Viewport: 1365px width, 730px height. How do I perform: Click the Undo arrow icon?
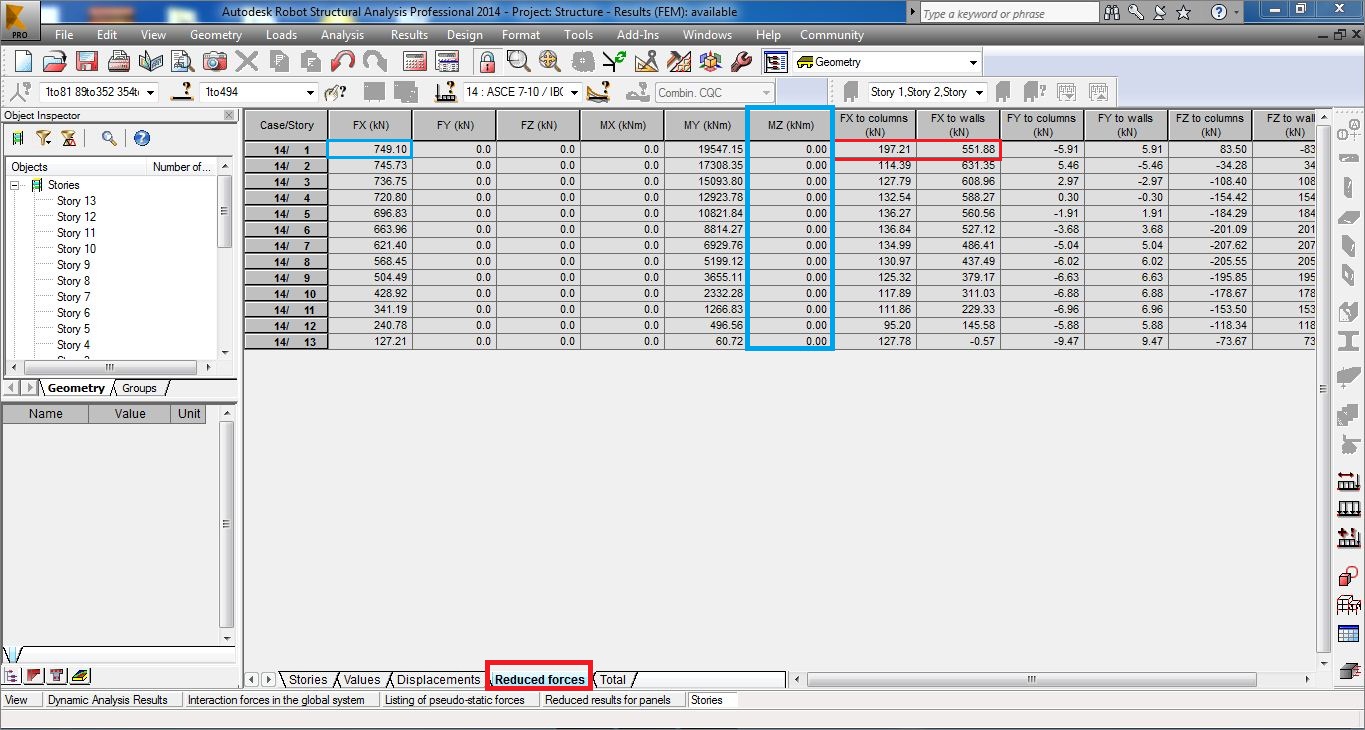342,61
